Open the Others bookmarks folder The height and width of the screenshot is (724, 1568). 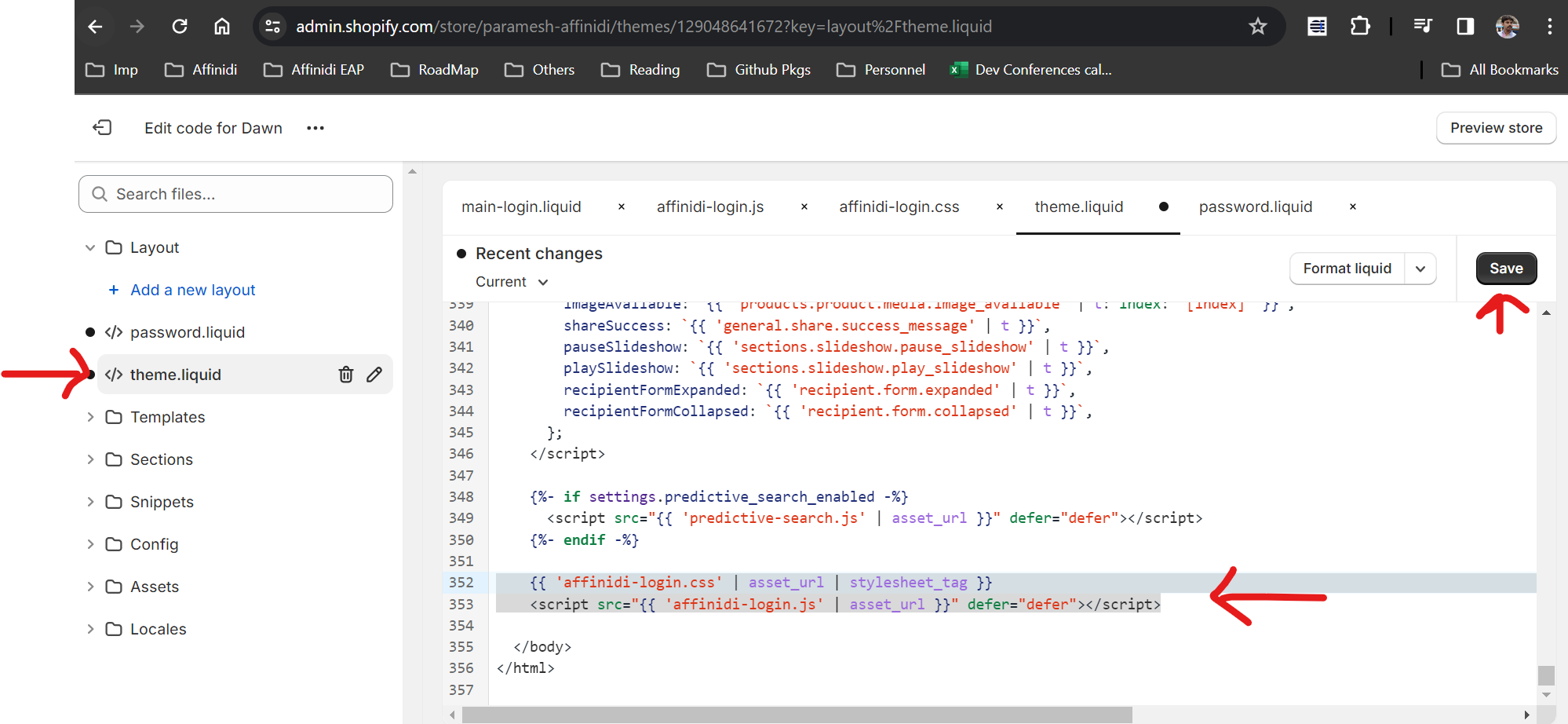[540, 70]
